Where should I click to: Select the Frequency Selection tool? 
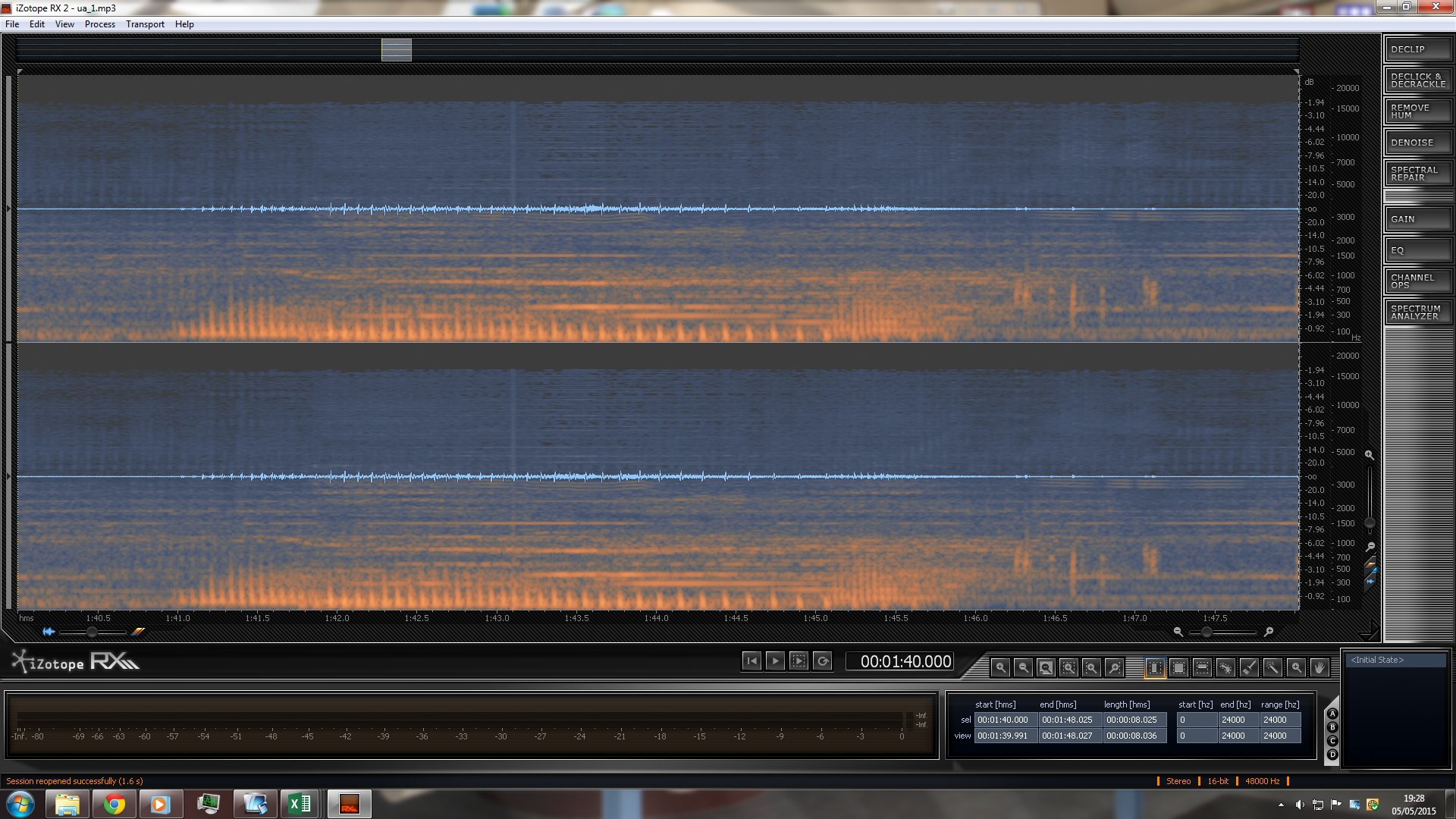pyautogui.click(x=1202, y=667)
